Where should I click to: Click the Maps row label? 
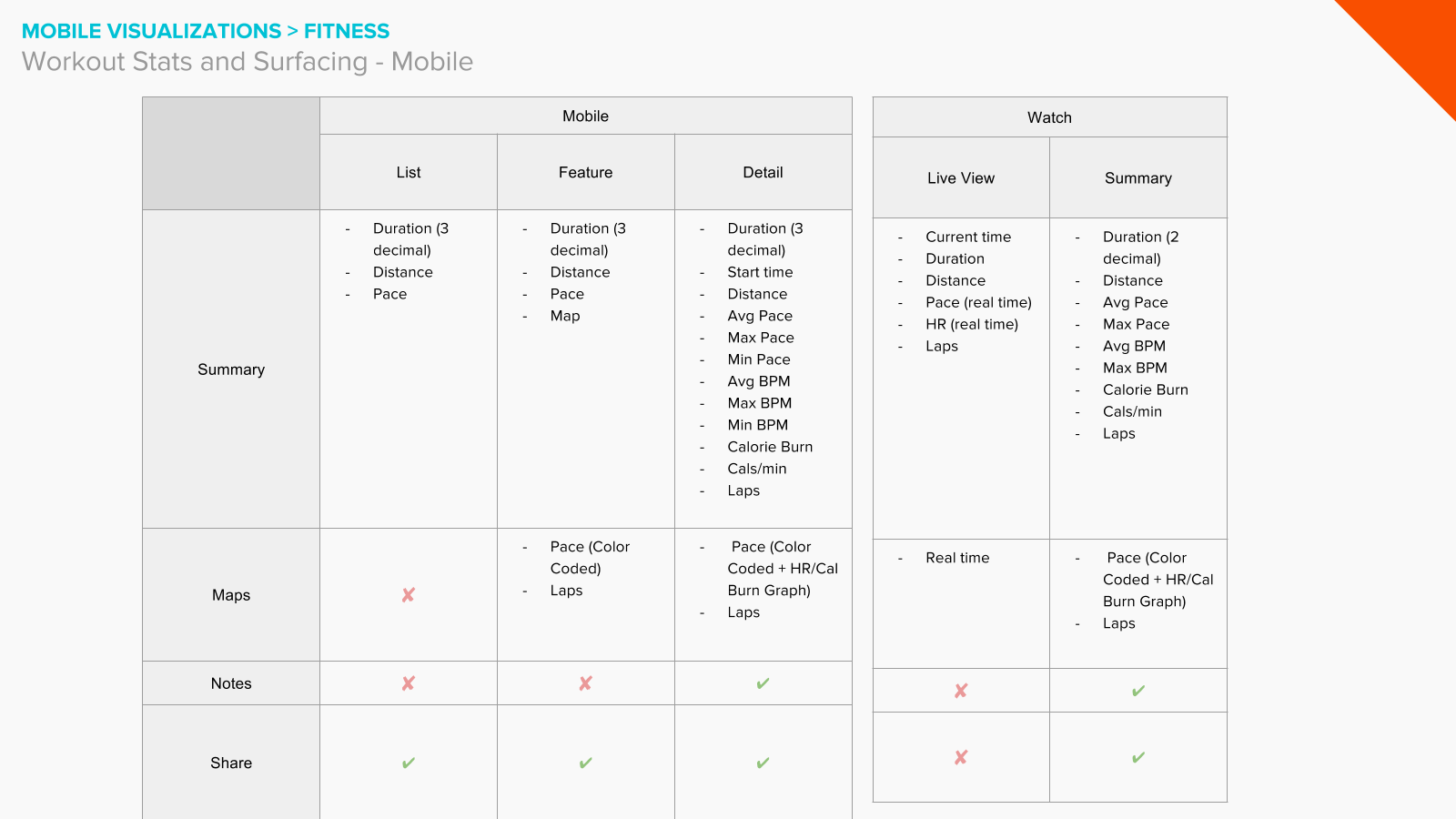(x=231, y=595)
